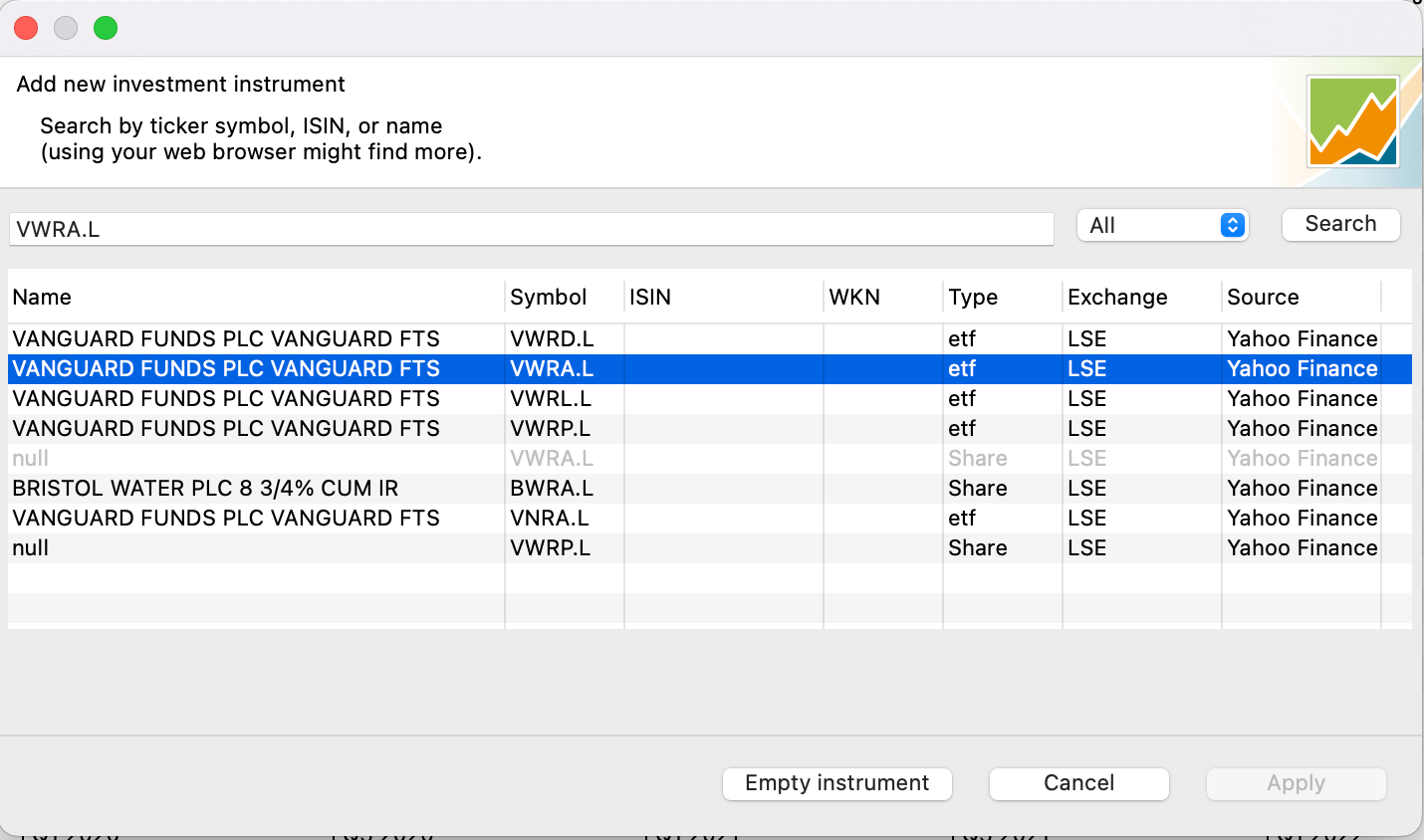Click Yahoo Finance in the VWRL.L row
1424x840 pixels.
[x=1303, y=398]
